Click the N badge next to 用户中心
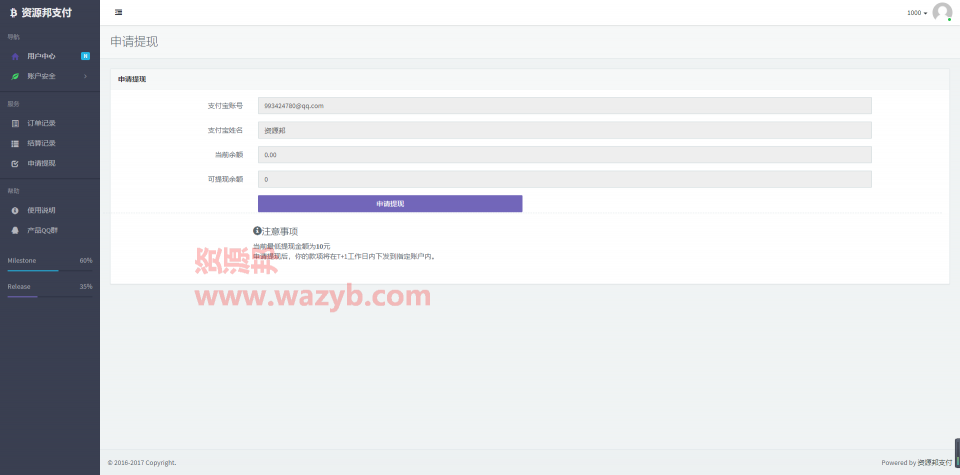The image size is (960, 475). [x=86, y=56]
